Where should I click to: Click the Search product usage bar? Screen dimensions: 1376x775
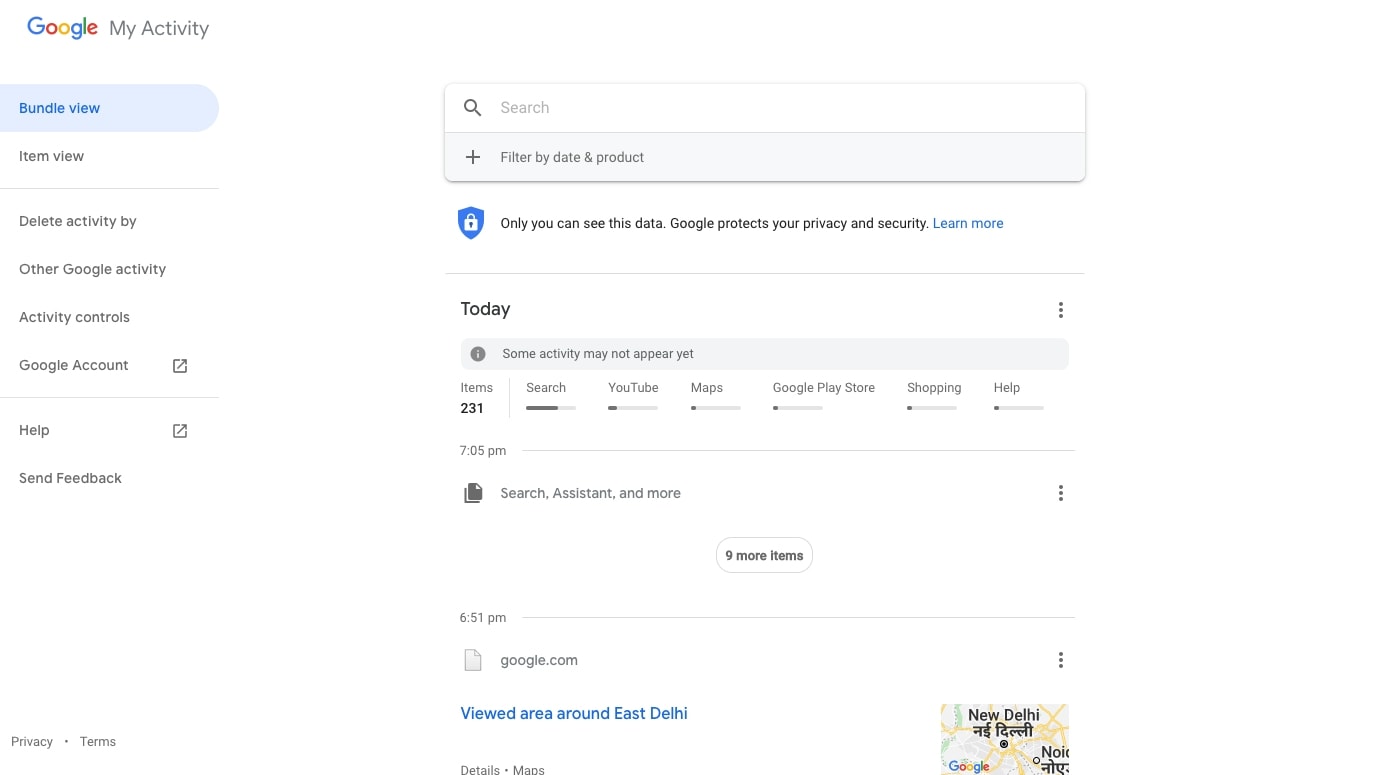pos(551,408)
